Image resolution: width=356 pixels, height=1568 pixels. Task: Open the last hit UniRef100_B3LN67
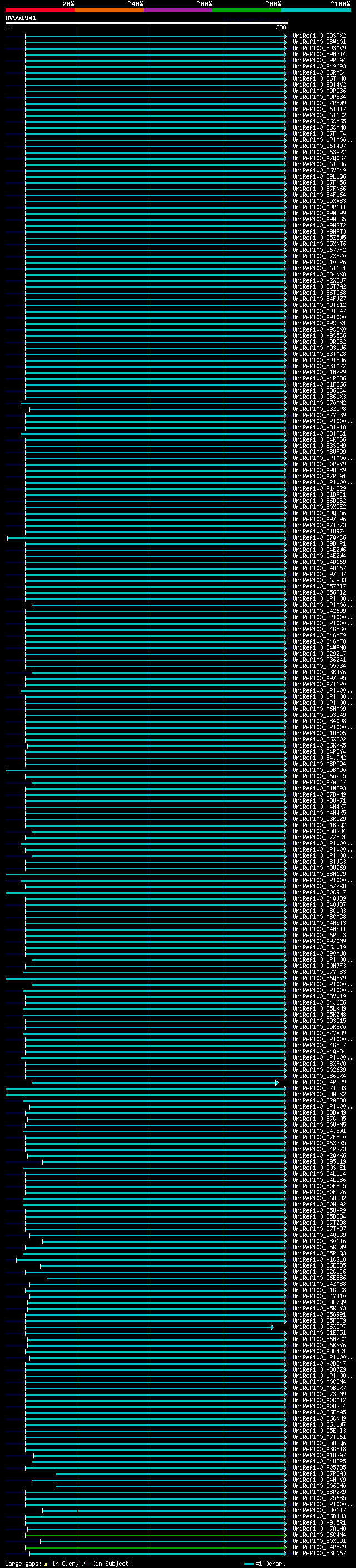[319, 1554]
